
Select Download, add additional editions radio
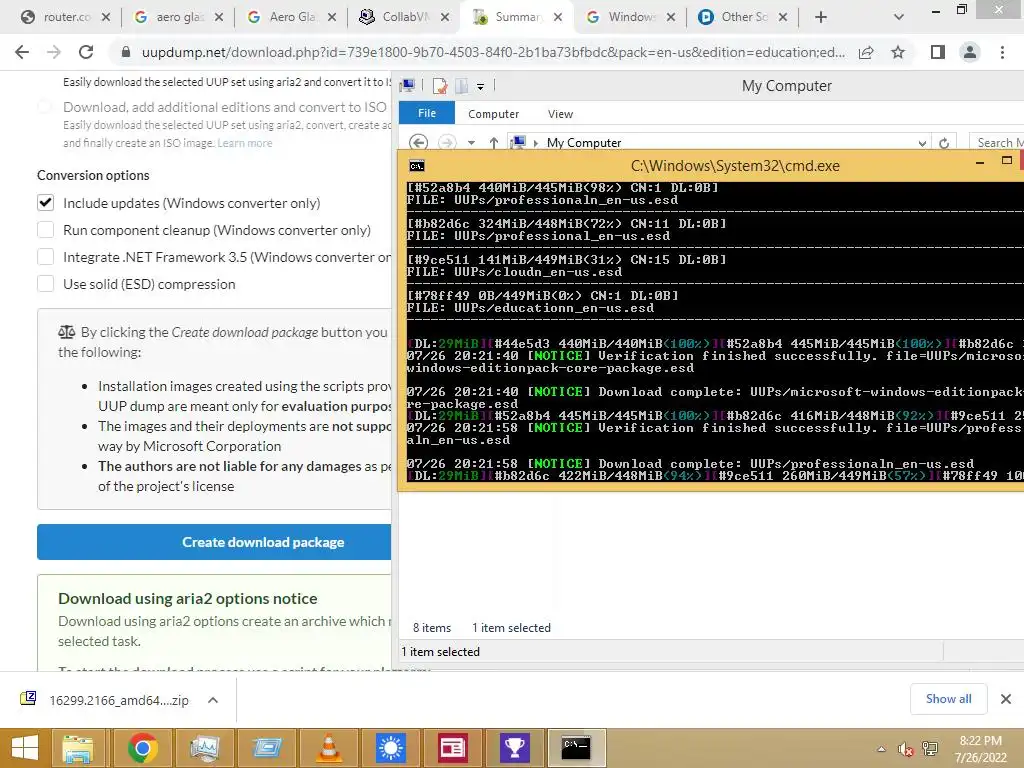44,106
